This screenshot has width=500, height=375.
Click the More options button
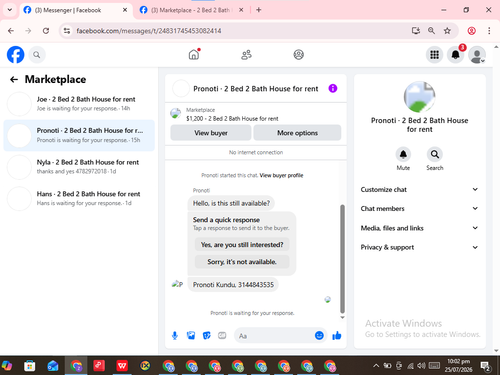(297, 133)
